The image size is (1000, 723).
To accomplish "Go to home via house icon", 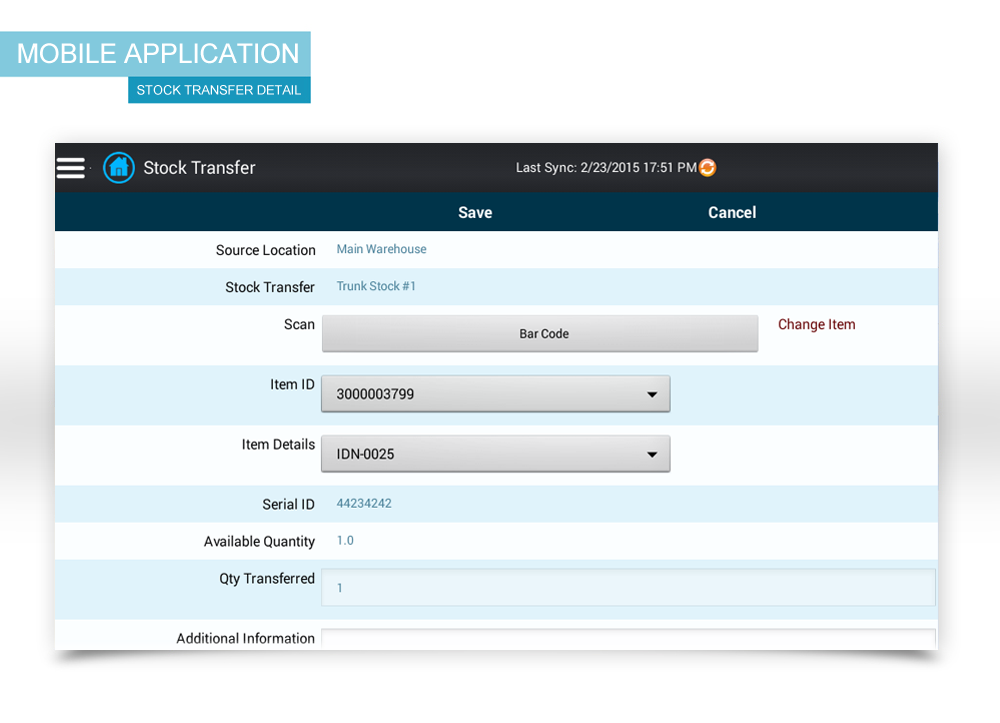I will (119, 168).
